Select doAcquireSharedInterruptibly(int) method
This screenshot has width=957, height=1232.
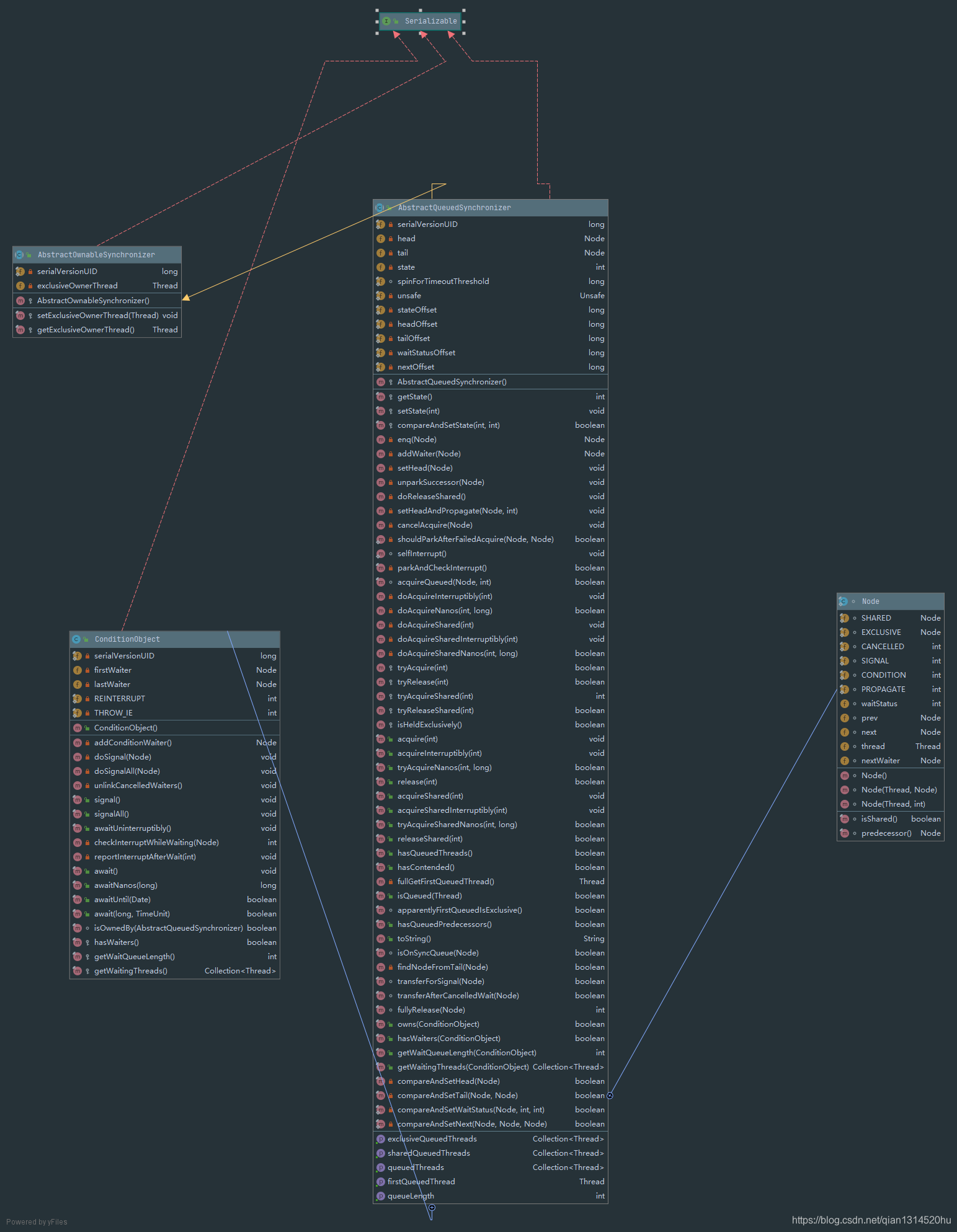tap(490, 639)
